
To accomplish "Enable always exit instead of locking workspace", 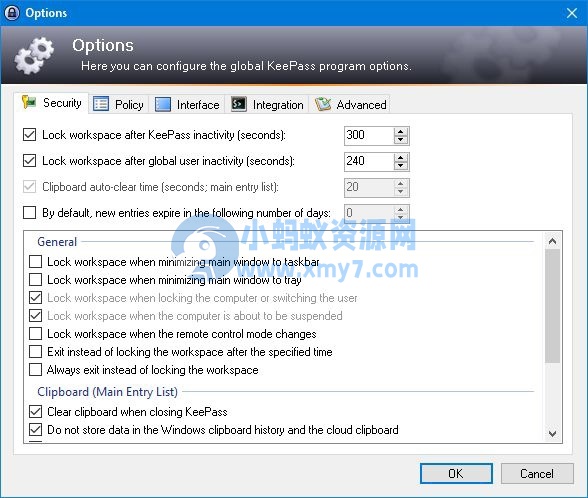I will (x=36, y=369).
